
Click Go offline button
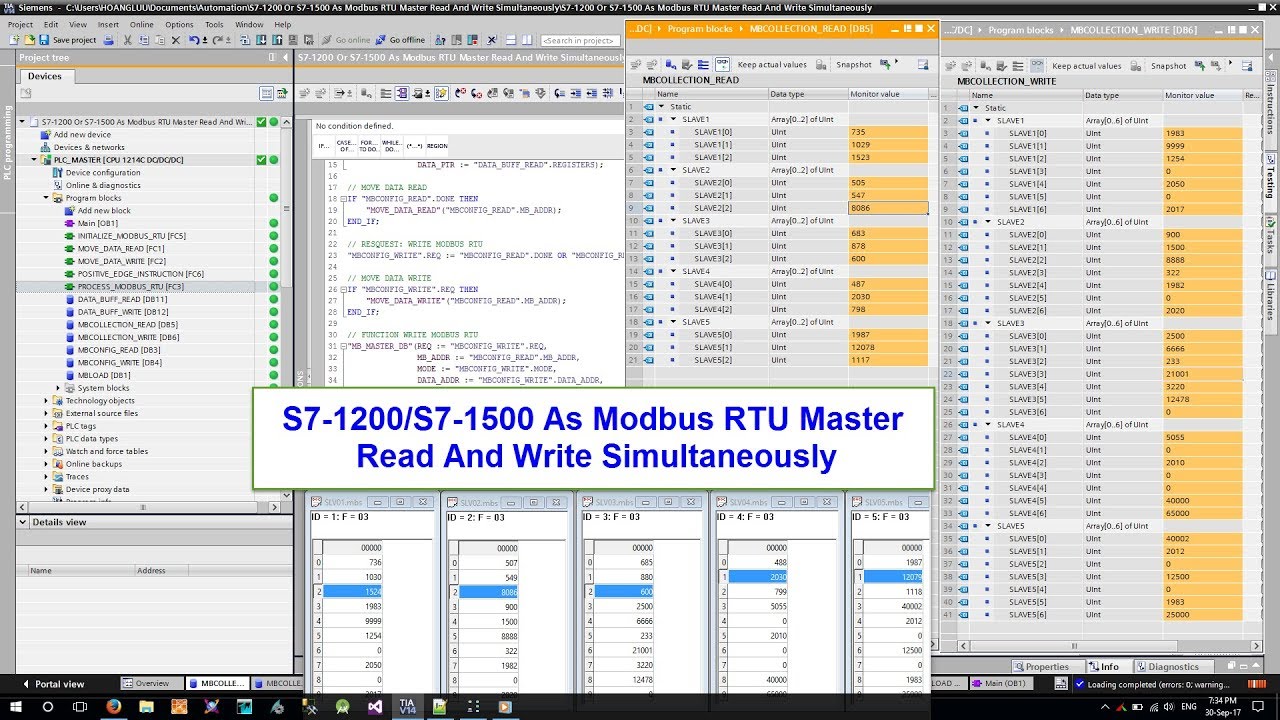(400, 40)
